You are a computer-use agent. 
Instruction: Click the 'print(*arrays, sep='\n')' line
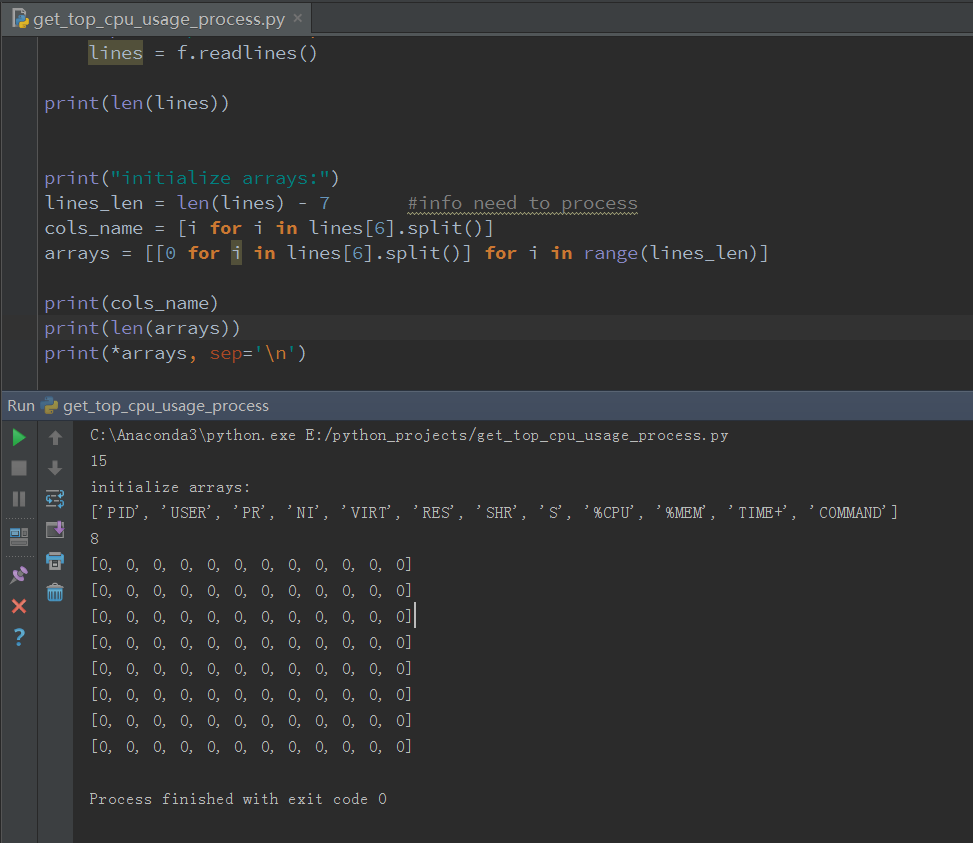(176, 353)
